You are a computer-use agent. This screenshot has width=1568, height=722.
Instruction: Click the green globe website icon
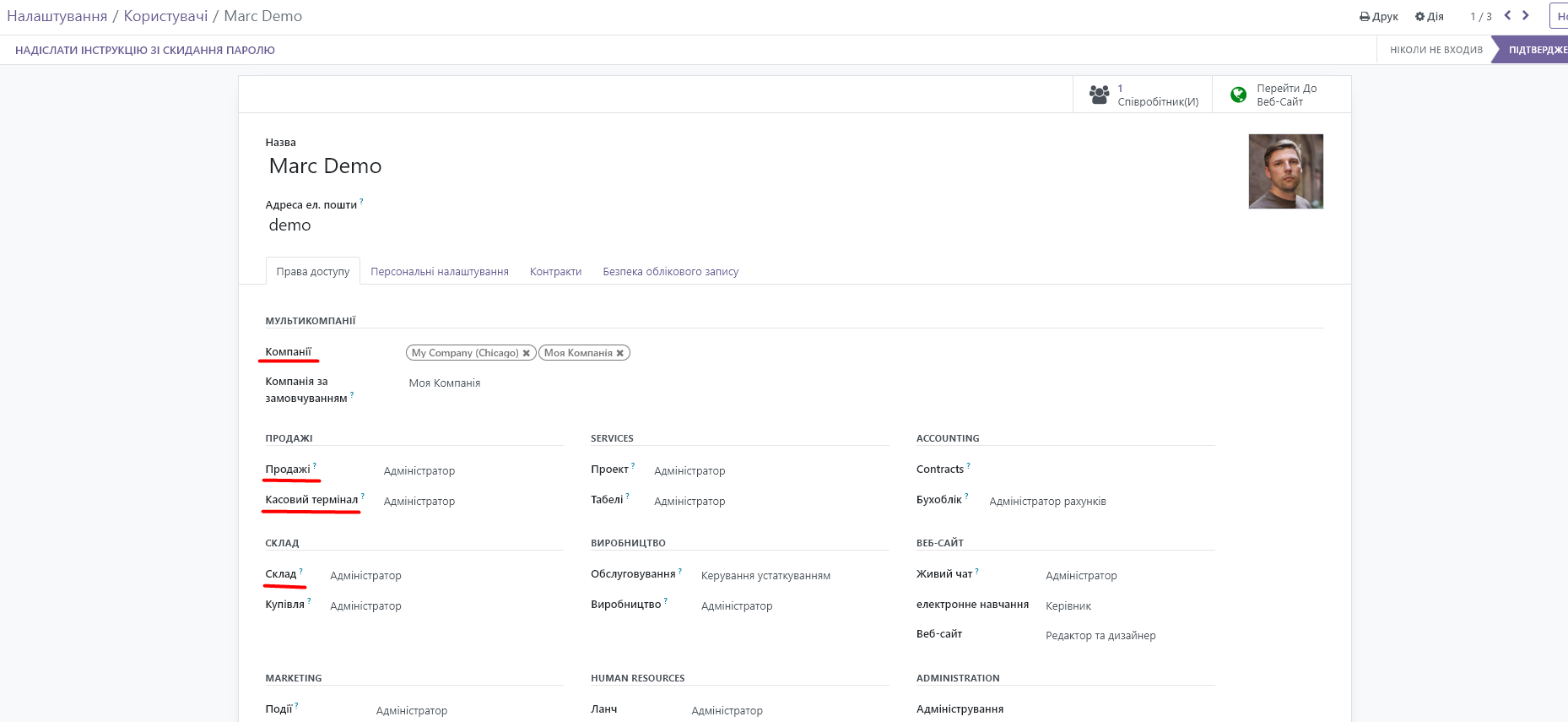pos(1238,95)
